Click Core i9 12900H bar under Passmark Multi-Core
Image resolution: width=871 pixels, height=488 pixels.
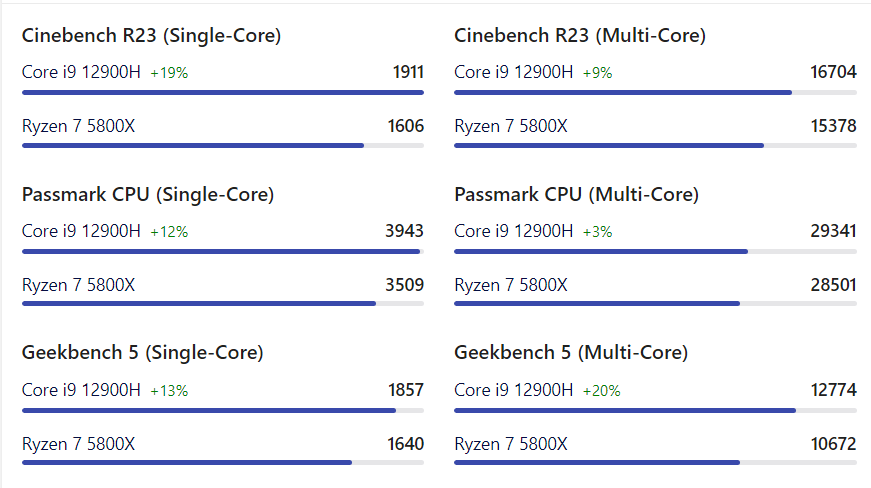click(x=655, y=251)
